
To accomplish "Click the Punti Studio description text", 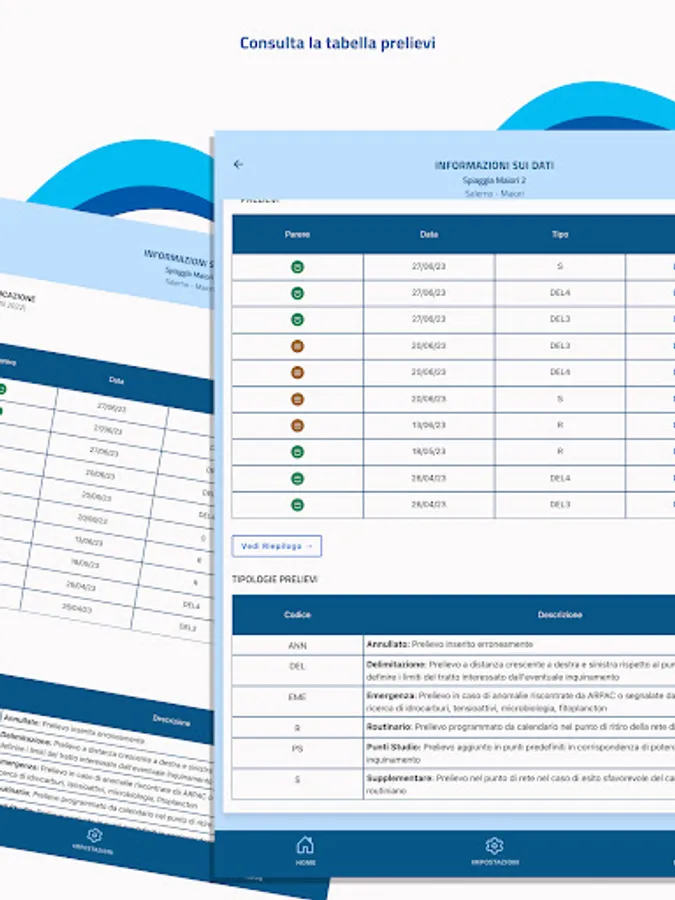I will point(521,753).
